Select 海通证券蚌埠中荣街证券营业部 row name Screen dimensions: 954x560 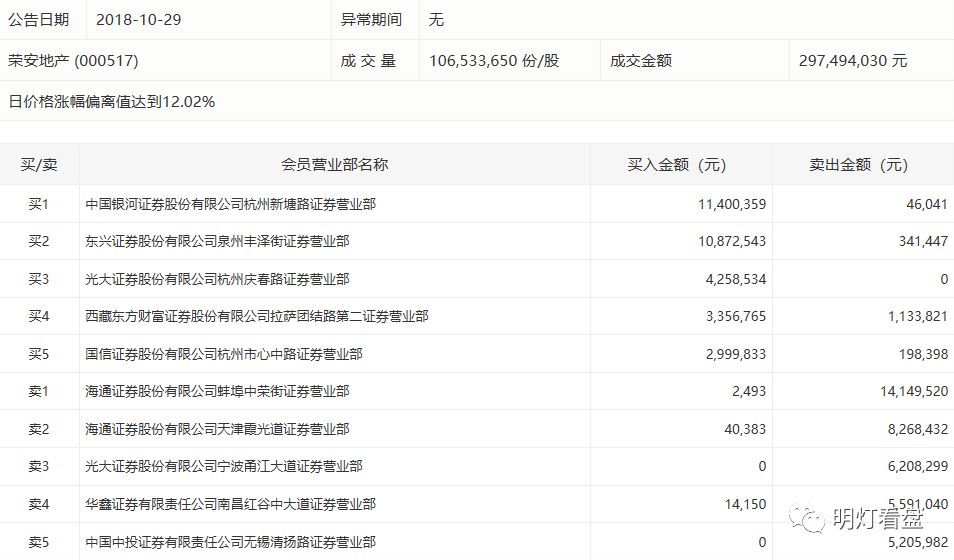coord(217,391)
